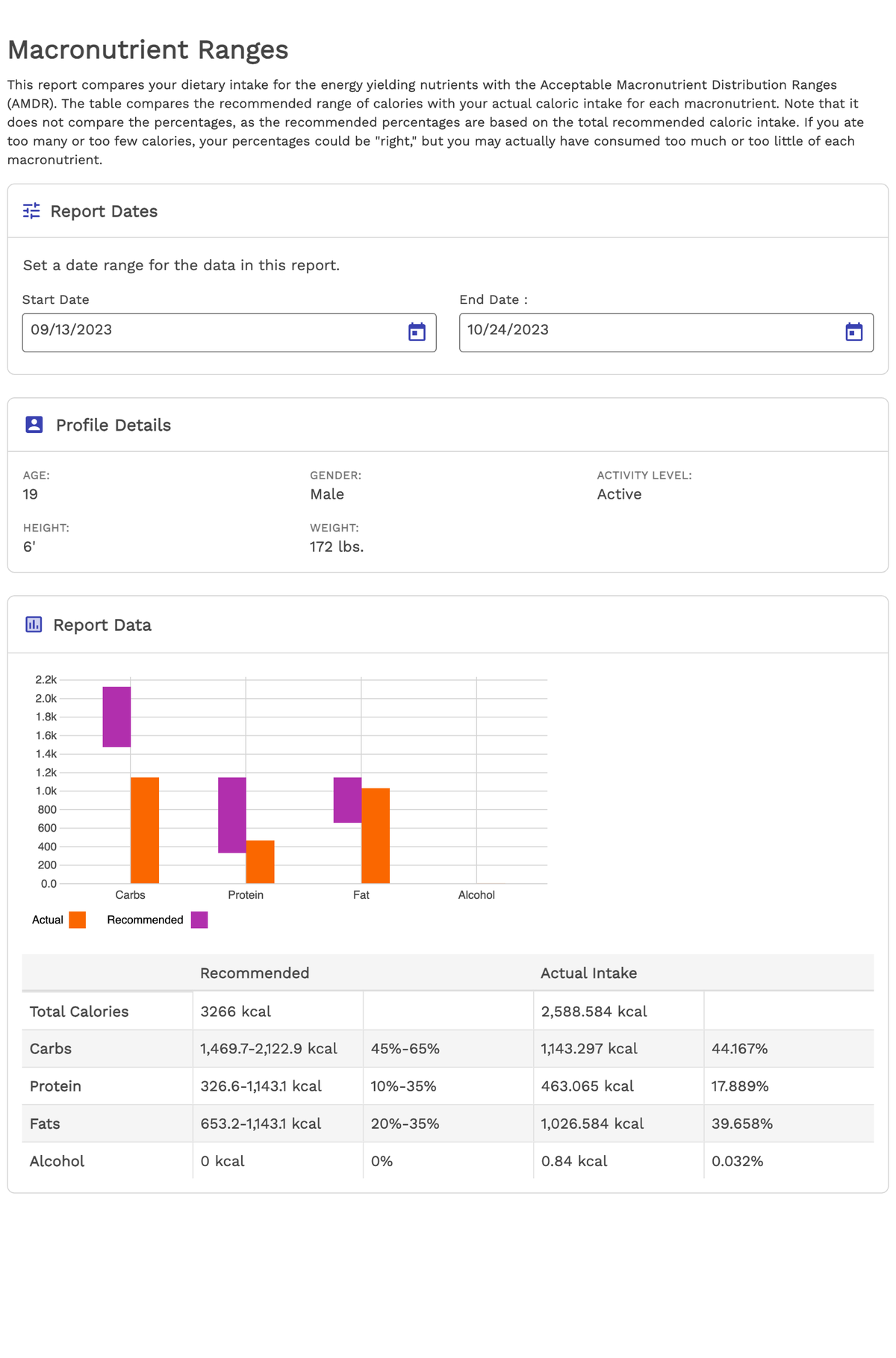This screenshot has height=1358, width=896.
Task: Open the End Date calendar picker icon
Action: [853, 332]
